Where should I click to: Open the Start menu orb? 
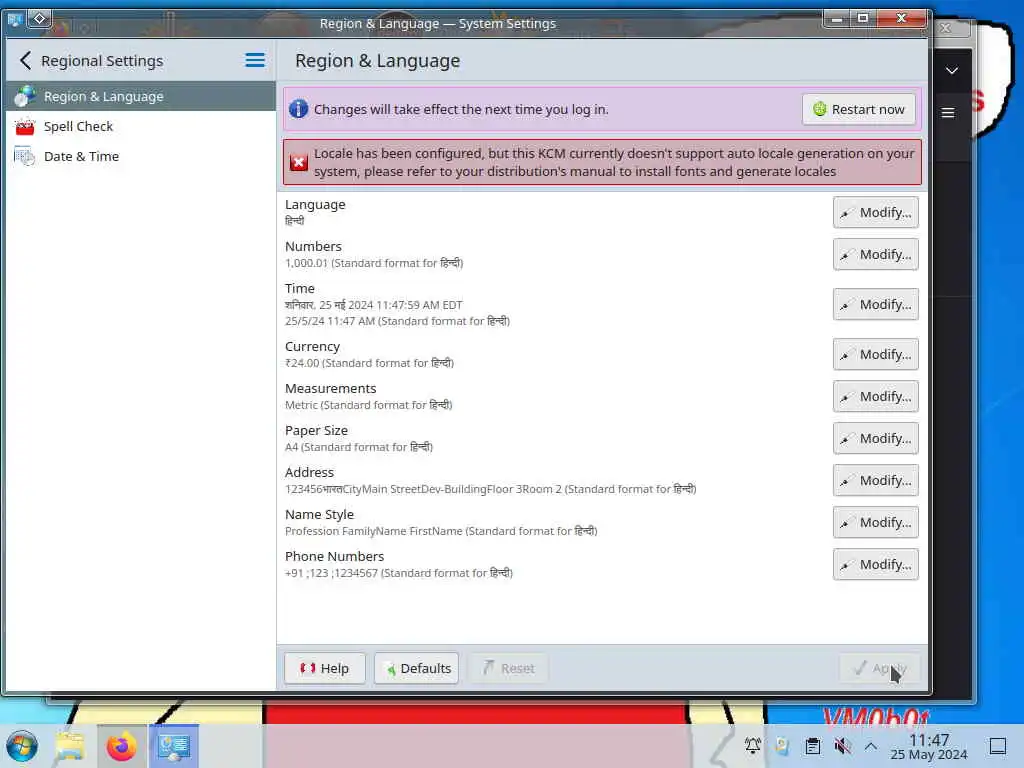22,746
